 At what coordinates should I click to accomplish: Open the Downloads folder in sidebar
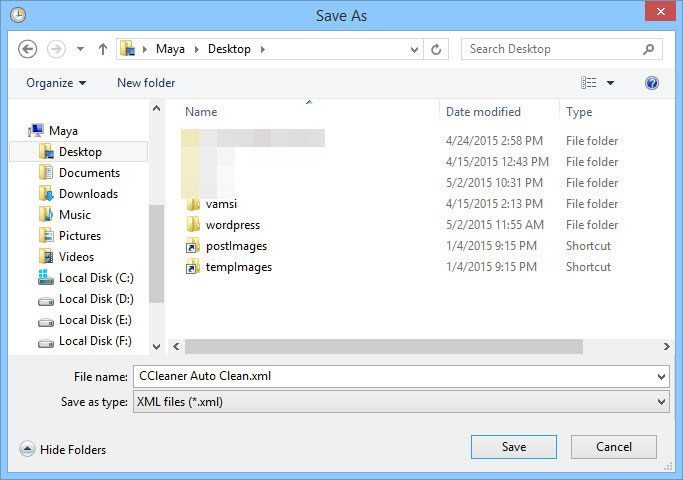88,194
